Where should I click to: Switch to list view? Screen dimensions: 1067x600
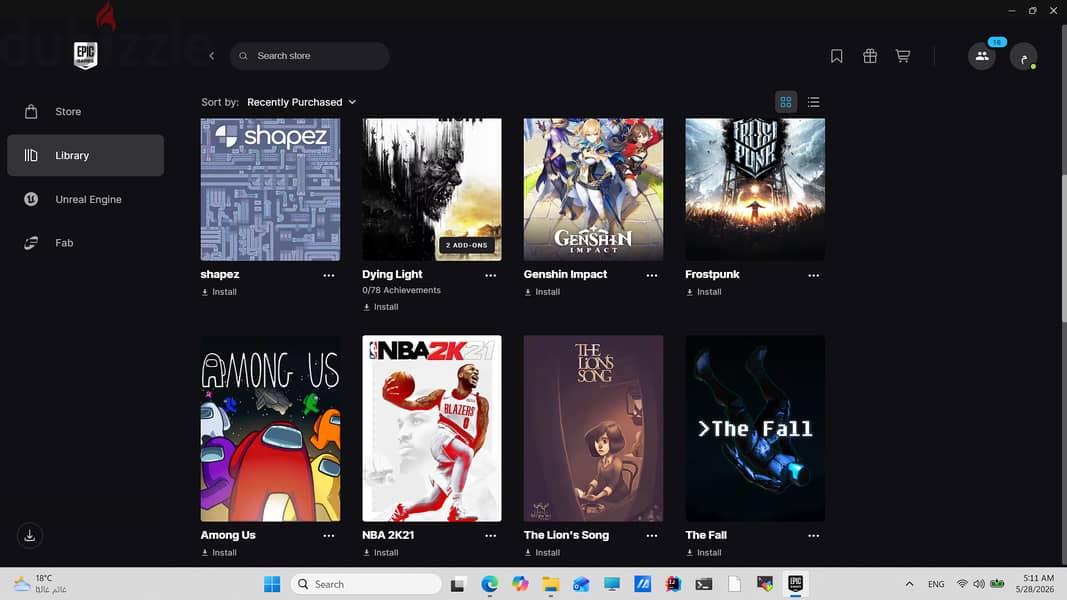pos(813,102)
